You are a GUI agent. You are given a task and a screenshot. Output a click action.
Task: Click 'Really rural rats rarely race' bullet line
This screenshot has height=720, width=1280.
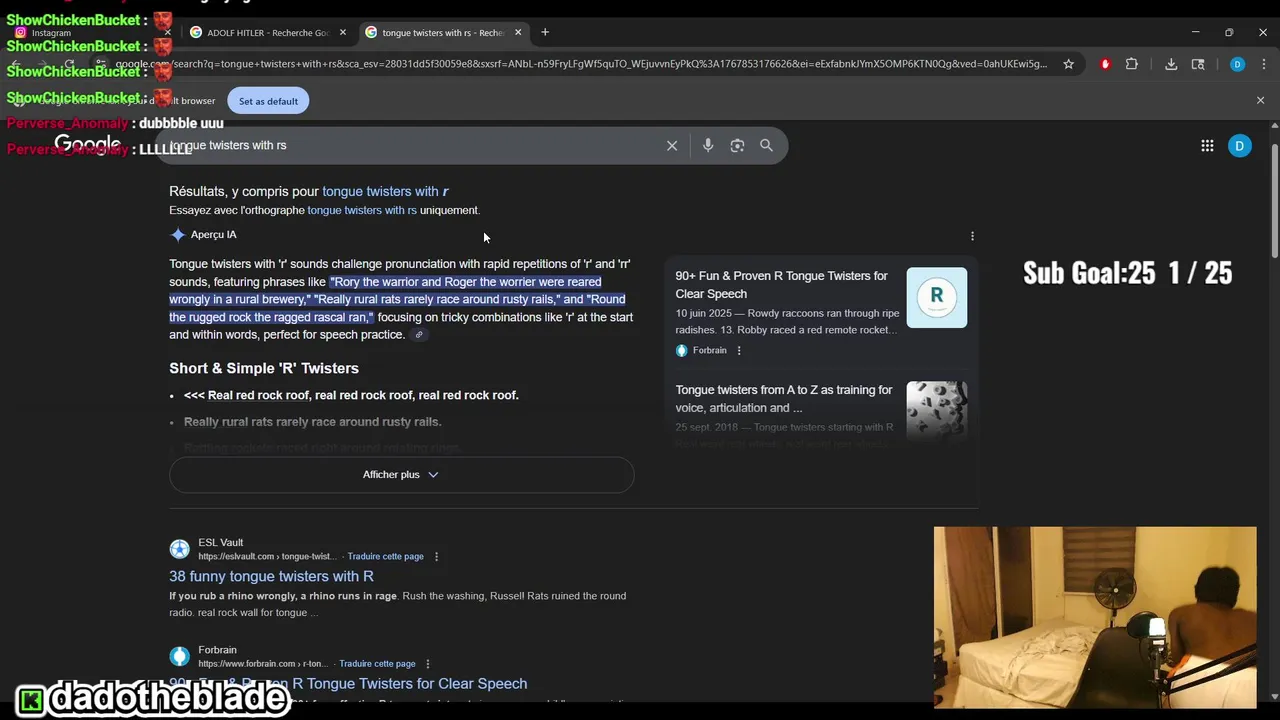coord(312,422)
